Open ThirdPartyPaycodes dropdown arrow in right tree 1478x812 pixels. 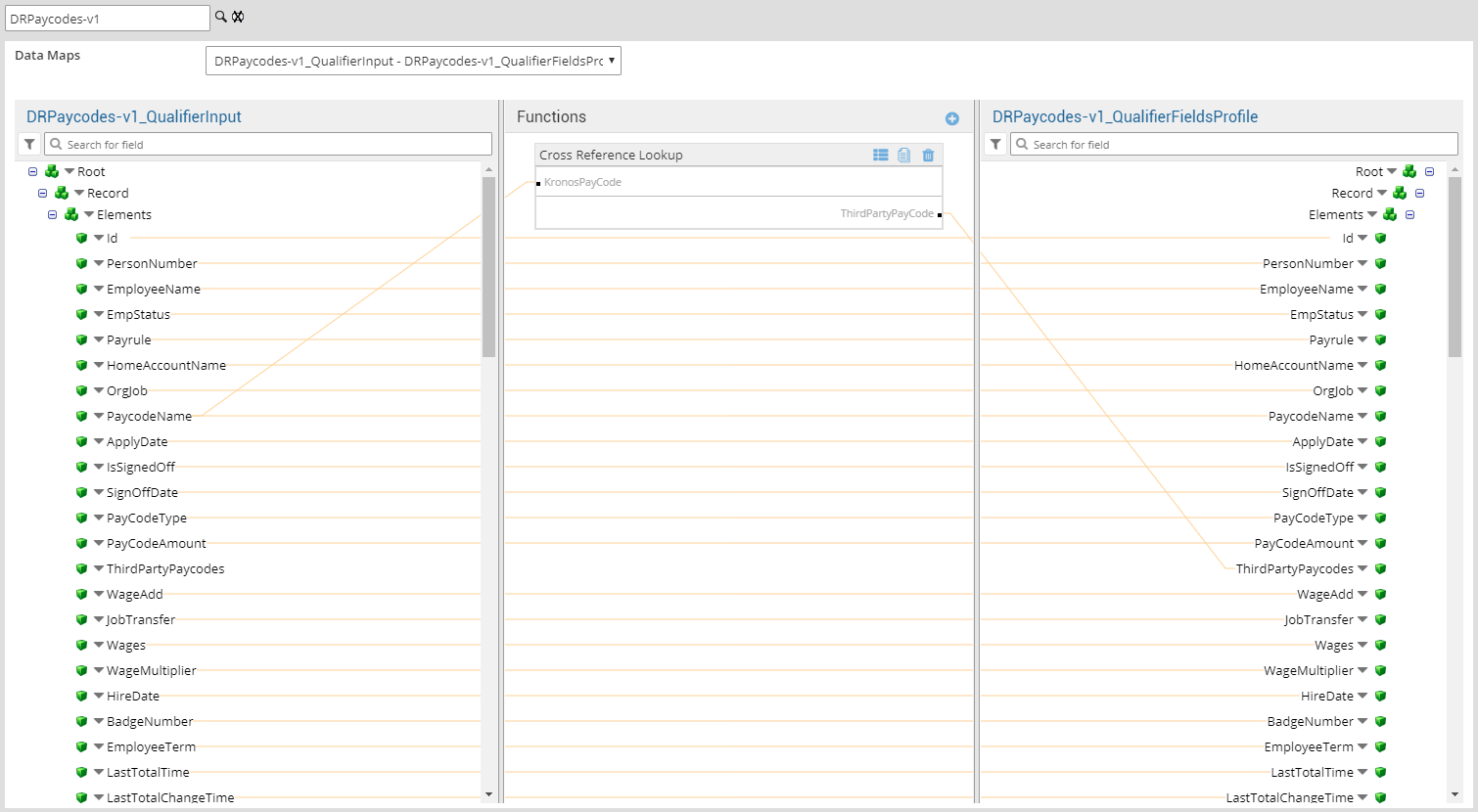pyautogui.click(x=1363, y=568)
